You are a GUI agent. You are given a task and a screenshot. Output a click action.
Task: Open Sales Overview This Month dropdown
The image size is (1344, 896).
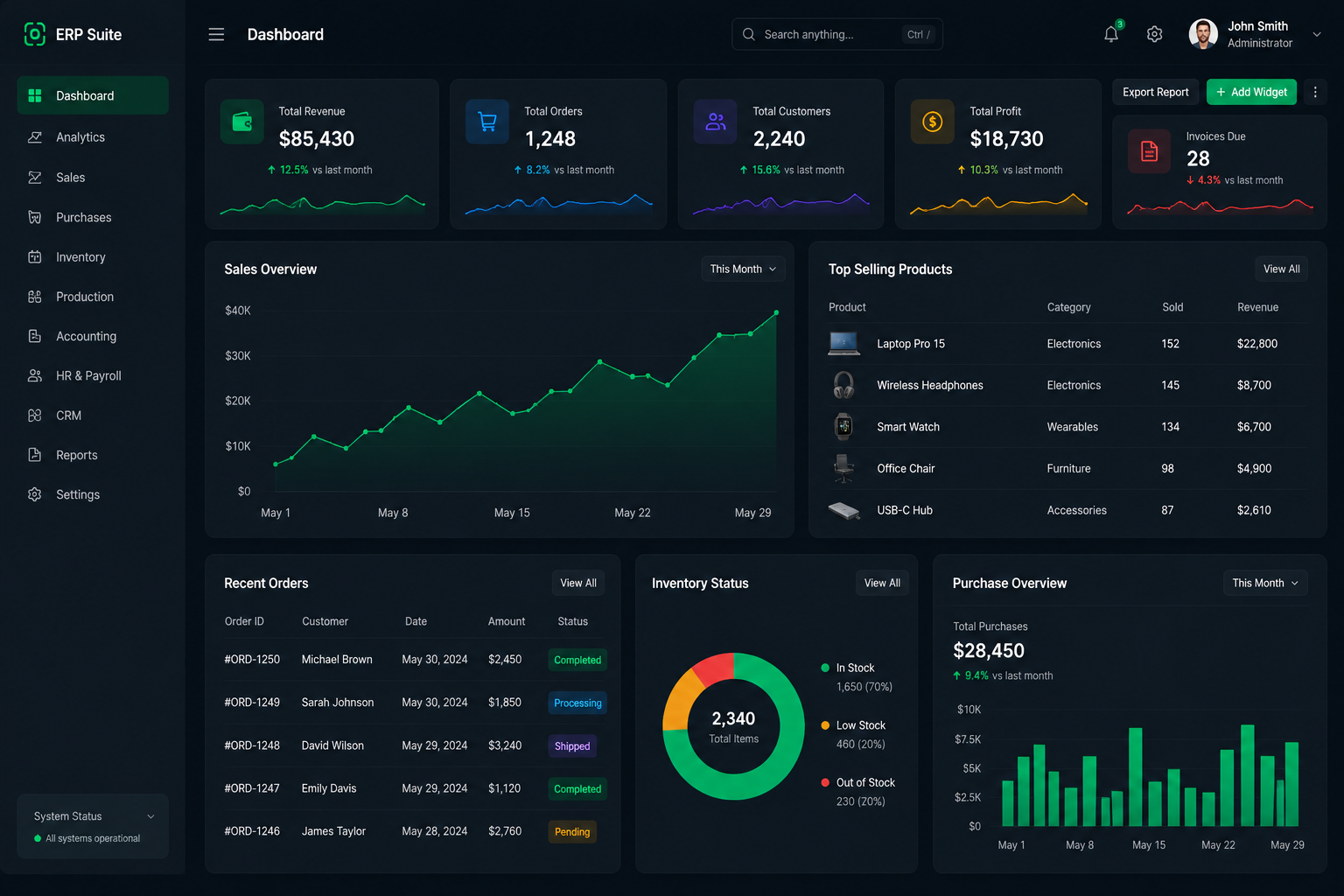coord(743,269)
